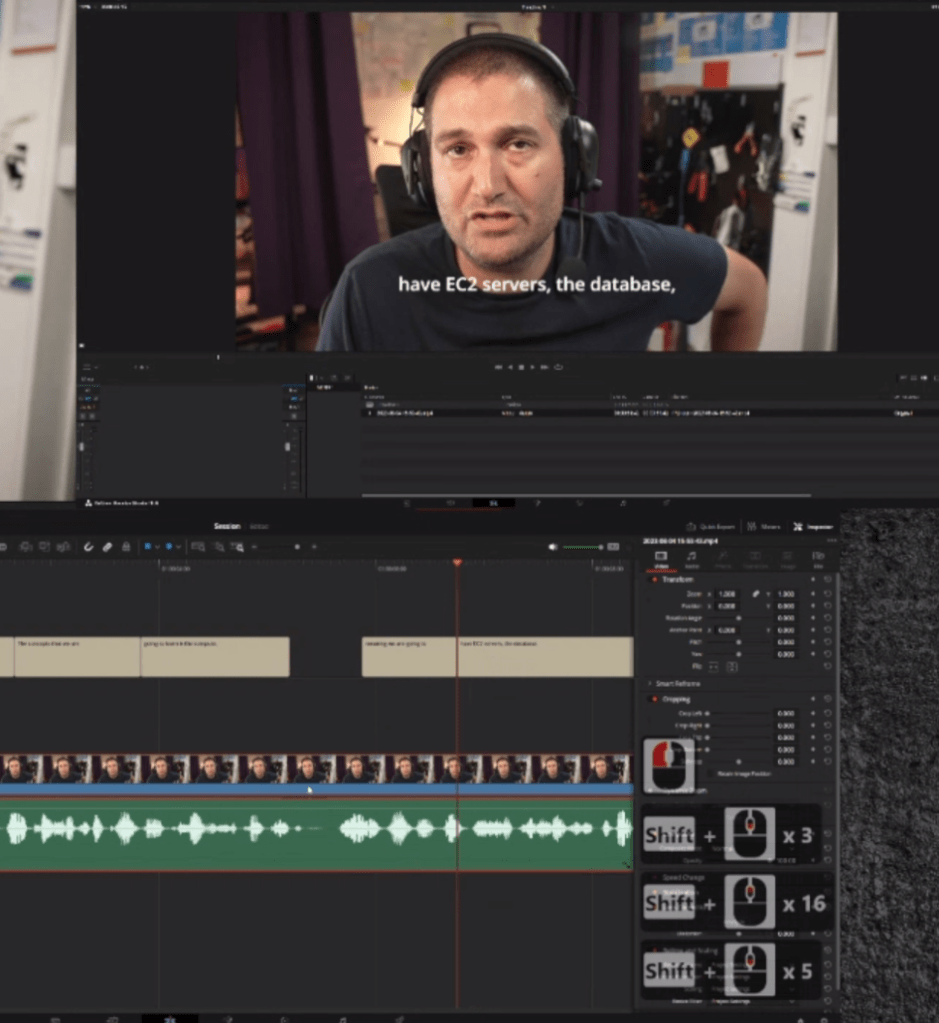Click the blue Marker icon
Viewport: 939px width, 1023px height.
point(169,547)
